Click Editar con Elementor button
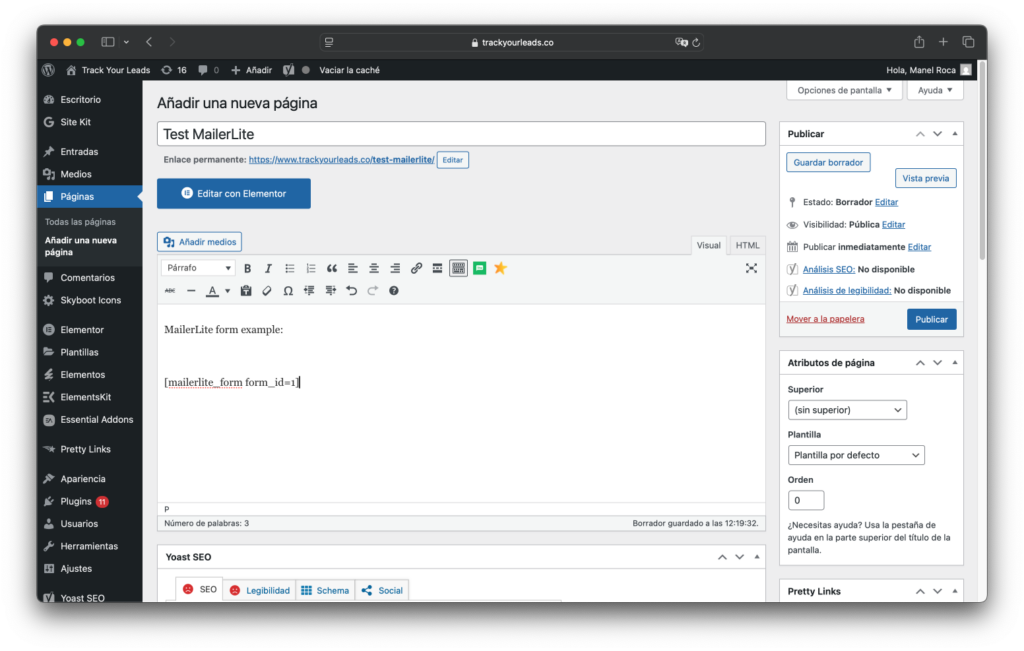The image size is (1024, 651). 234,193
